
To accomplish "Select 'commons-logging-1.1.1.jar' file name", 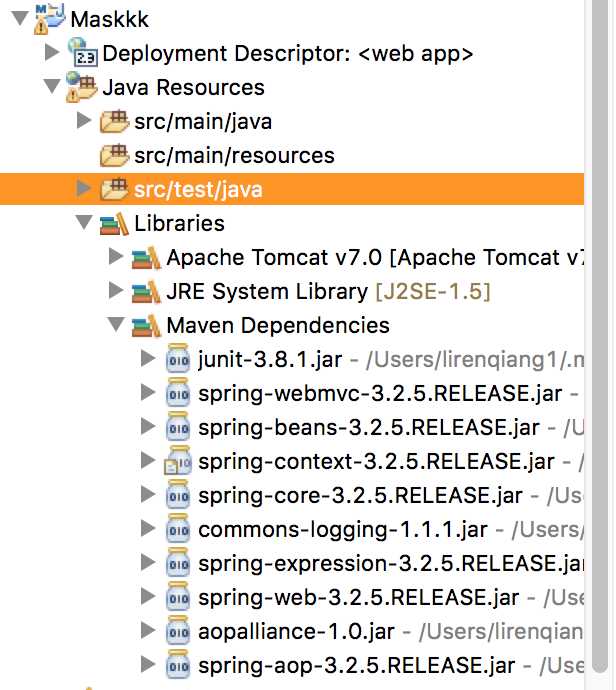I will 343,529.
